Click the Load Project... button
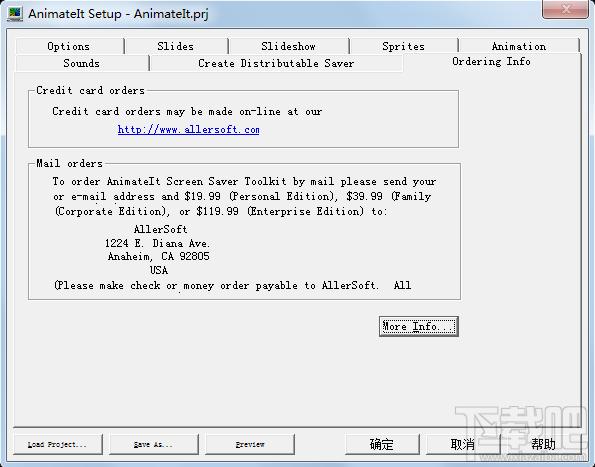 pyautogui.click(x=58, y=444)
